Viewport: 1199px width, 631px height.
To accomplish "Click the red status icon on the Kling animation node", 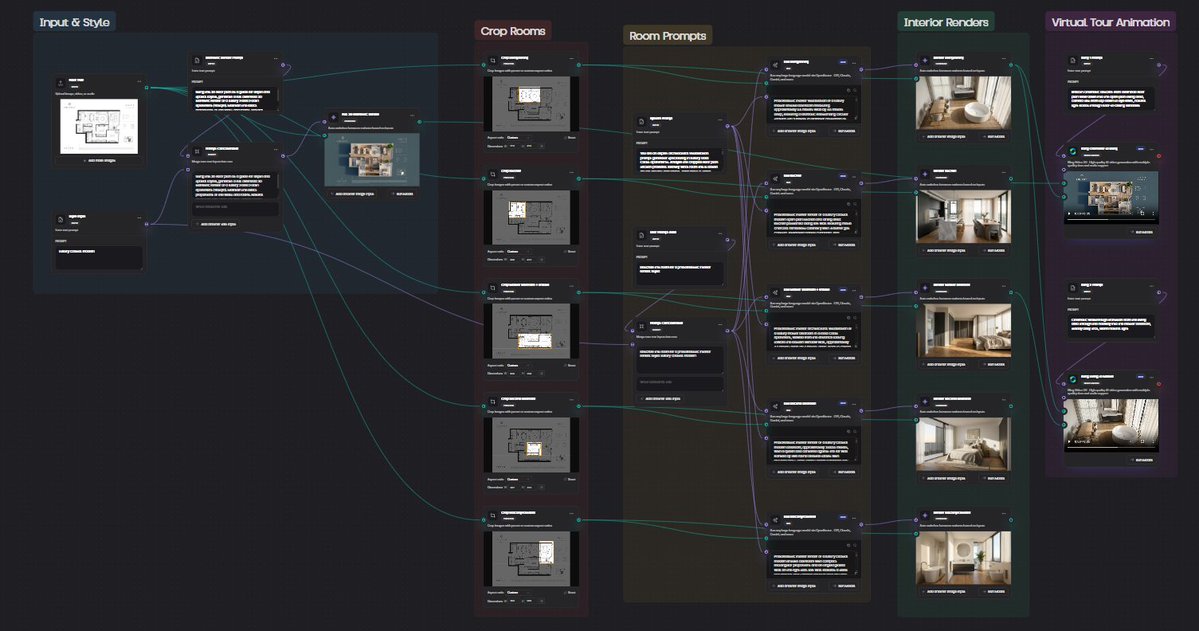I will coord(1159,156).
